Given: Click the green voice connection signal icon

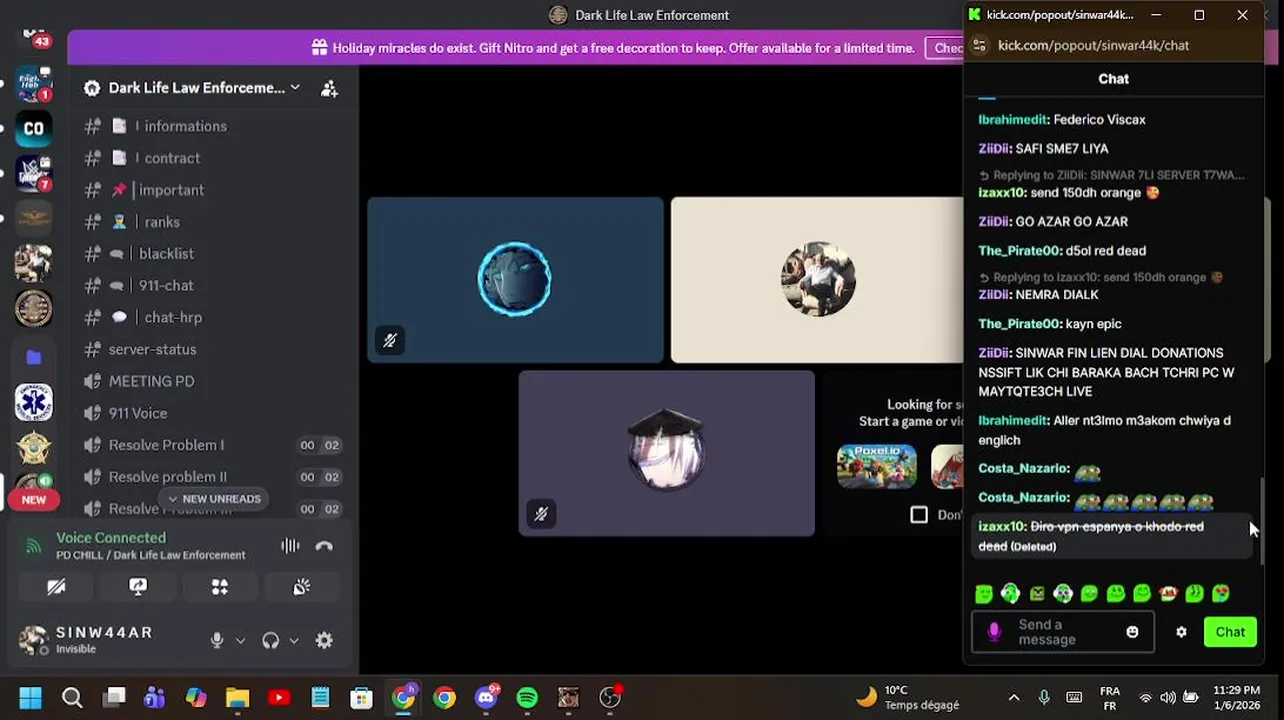Looking at the screenshot, I should click(x=34, y=546).
